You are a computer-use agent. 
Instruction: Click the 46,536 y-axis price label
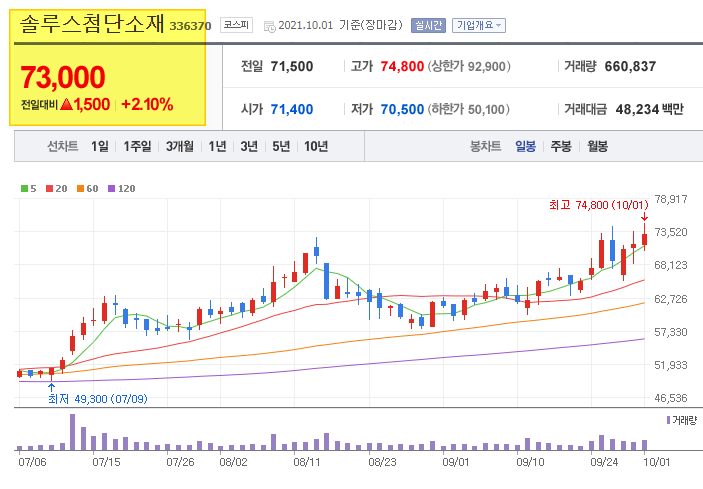(671, 398)
